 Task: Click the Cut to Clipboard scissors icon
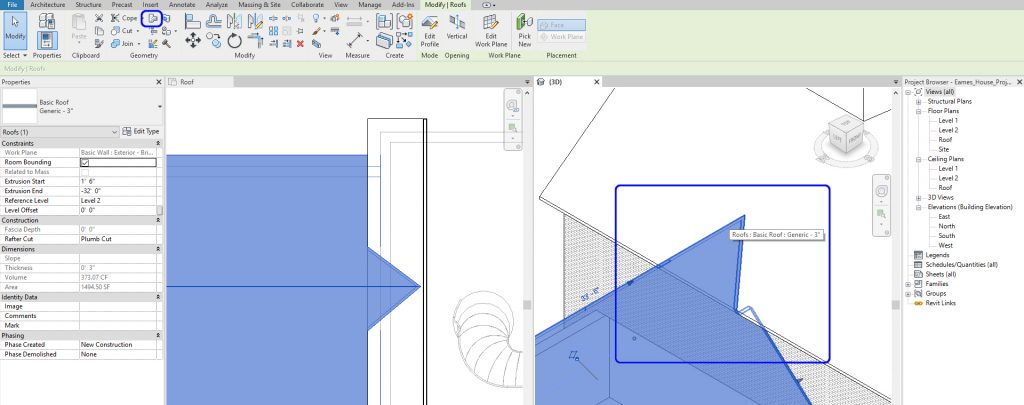coord(99,18)
